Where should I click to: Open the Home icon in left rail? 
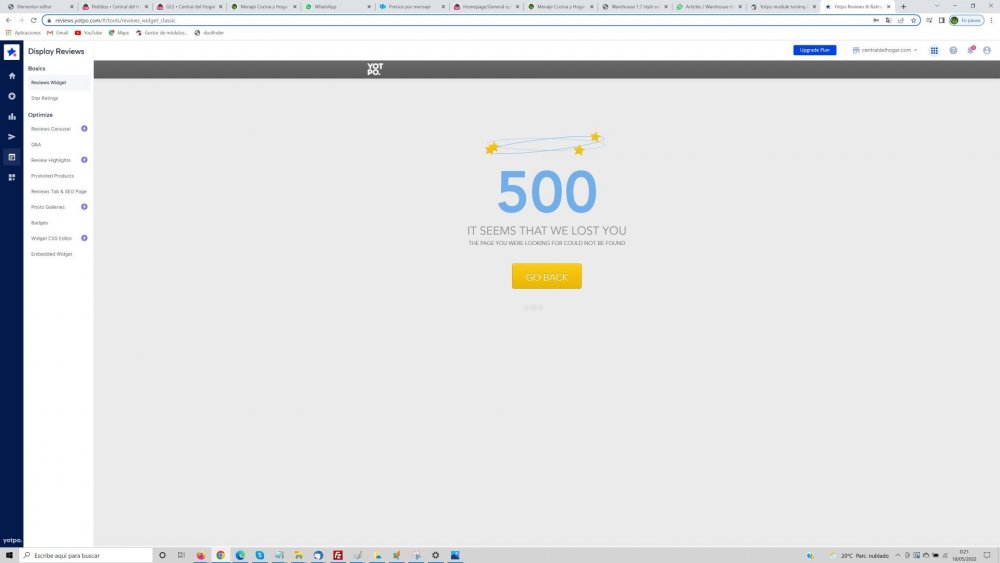pos(11,76)
